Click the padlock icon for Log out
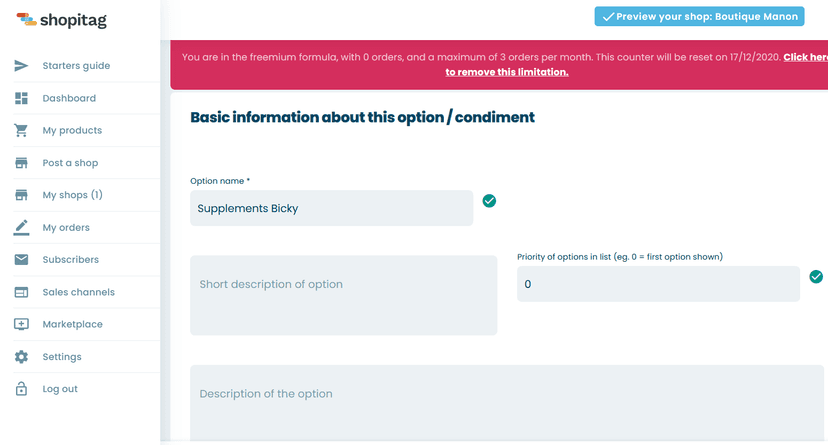Viewport: 828px width, 445px height. tap(21, 389)
